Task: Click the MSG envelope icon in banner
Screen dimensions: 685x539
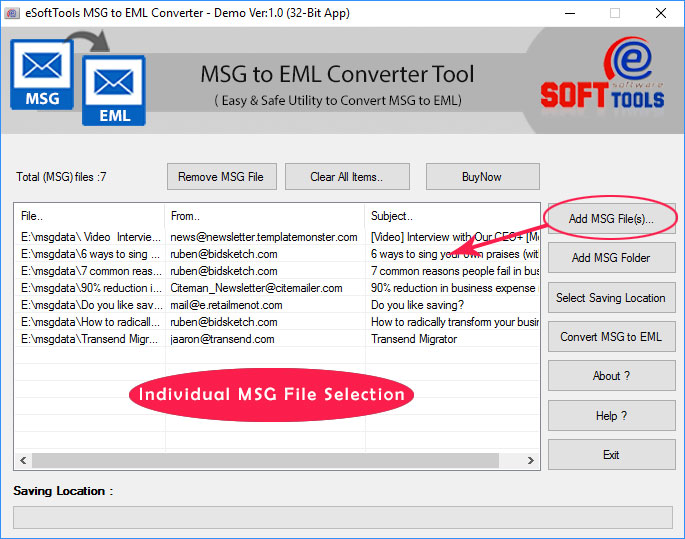Action: click(42, 74)
